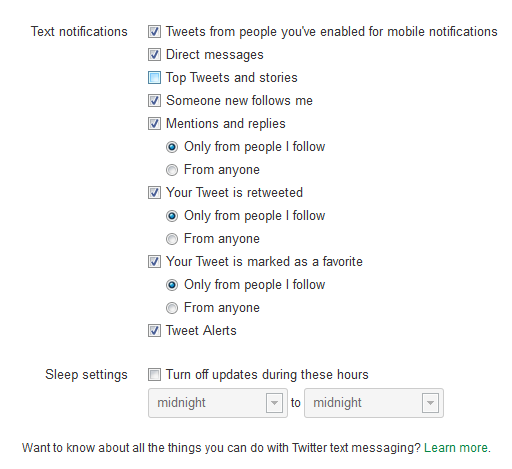
Task: Toggle Your Tweet is retweeted checkbox
Action: pyautogui.click(x=154, y=193)
